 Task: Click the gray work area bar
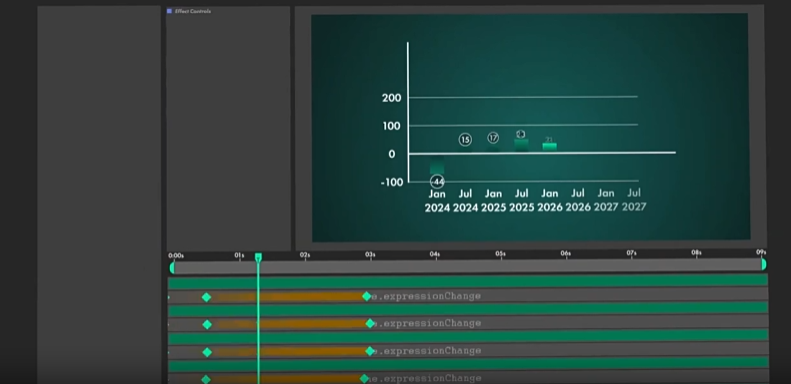pyautogui.click(x=468, y=267)
